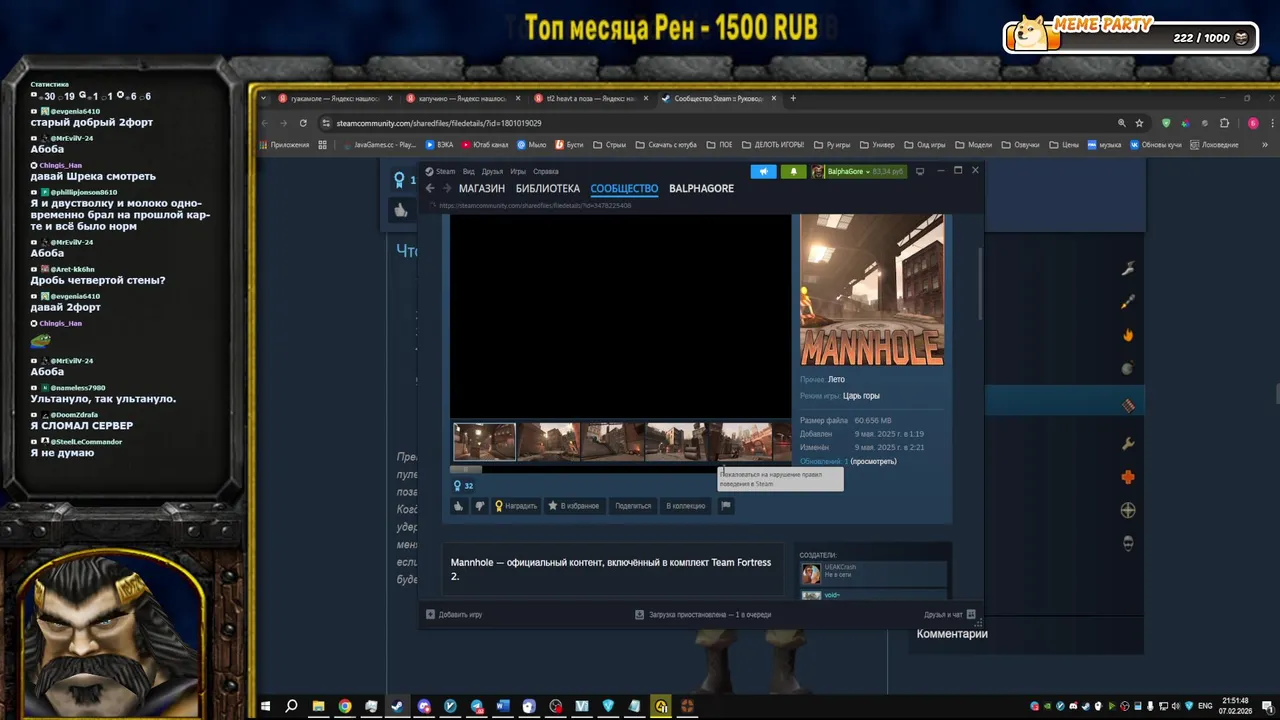1280x720 pixels.
Task: Click the wrench class icon on guide sidebar
Action: 1128,443
